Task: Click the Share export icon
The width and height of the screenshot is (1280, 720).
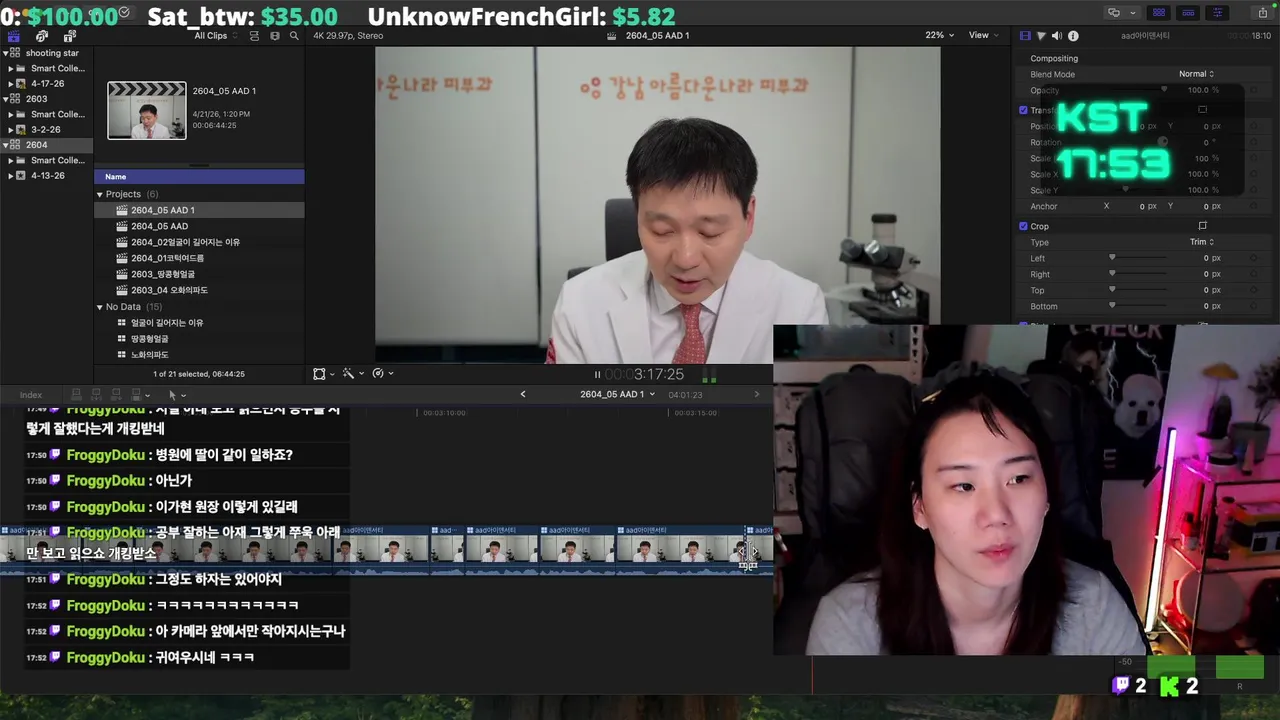Action: coord(1262,13)
